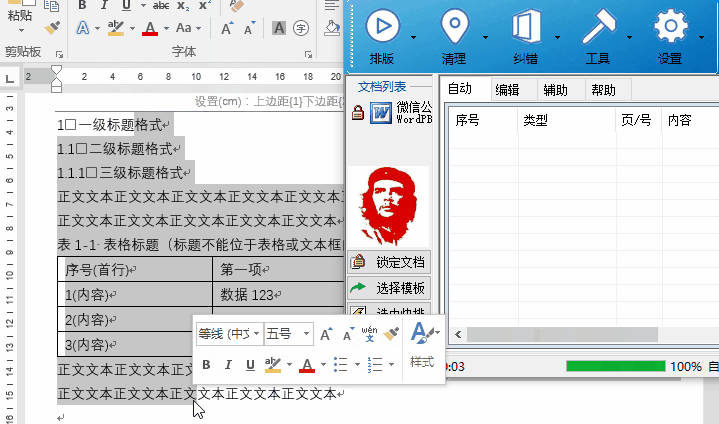This screenshot has height=424, width=719.
Task: Toggle Underline in the floating mini toolbar
Action: pos(249,364)
